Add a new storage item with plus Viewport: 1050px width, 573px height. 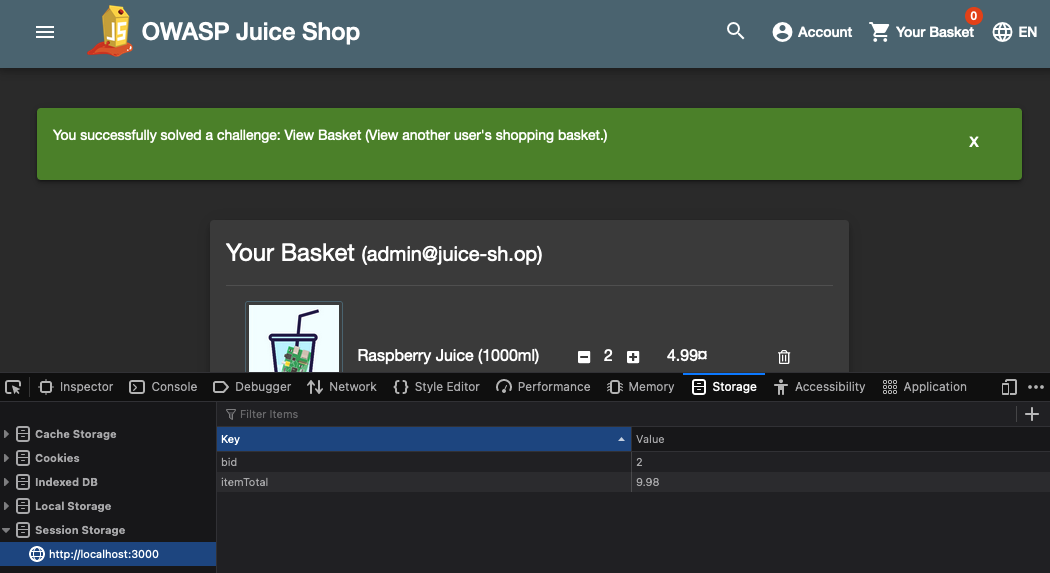[1032, 414]
